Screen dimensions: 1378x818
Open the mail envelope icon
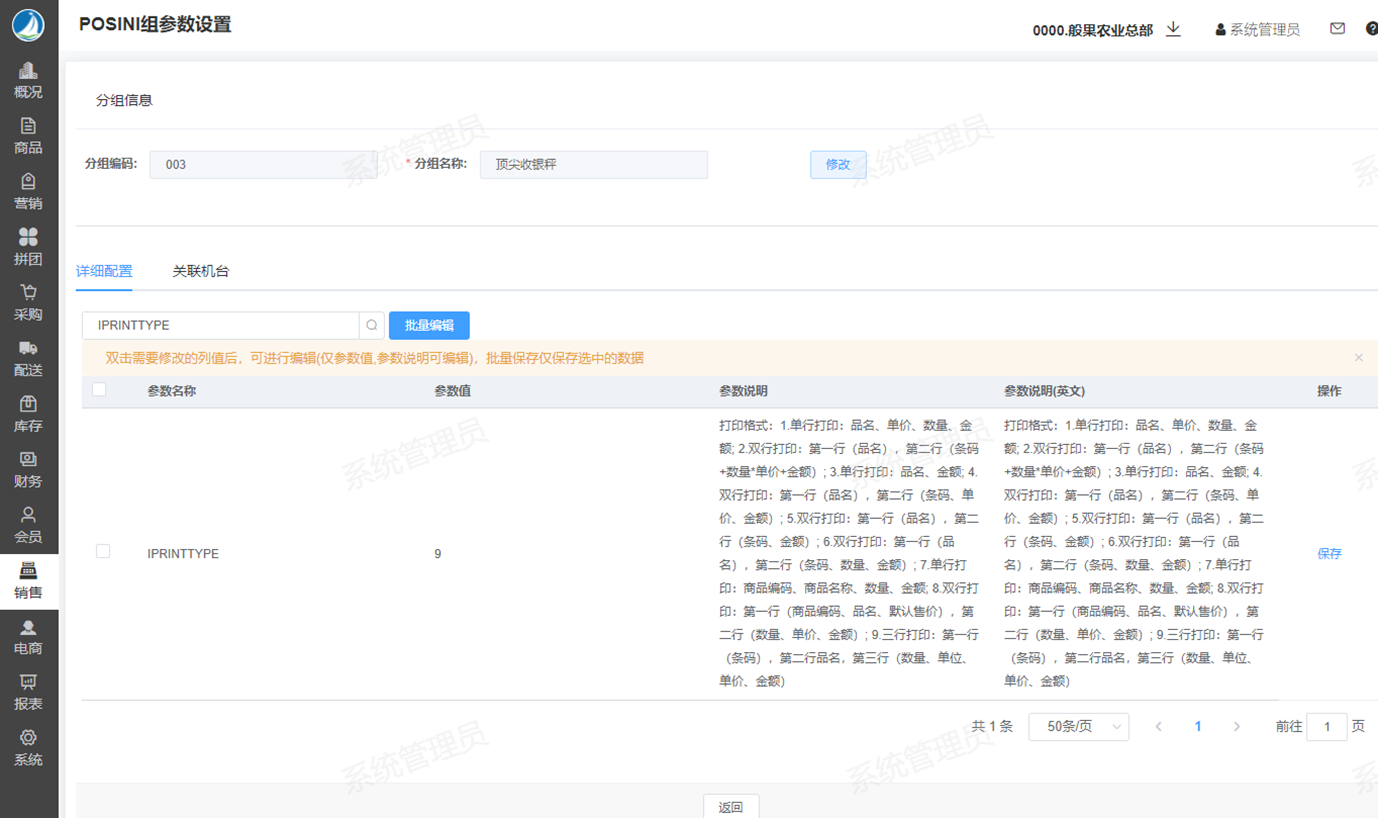tap(1337, 29)
